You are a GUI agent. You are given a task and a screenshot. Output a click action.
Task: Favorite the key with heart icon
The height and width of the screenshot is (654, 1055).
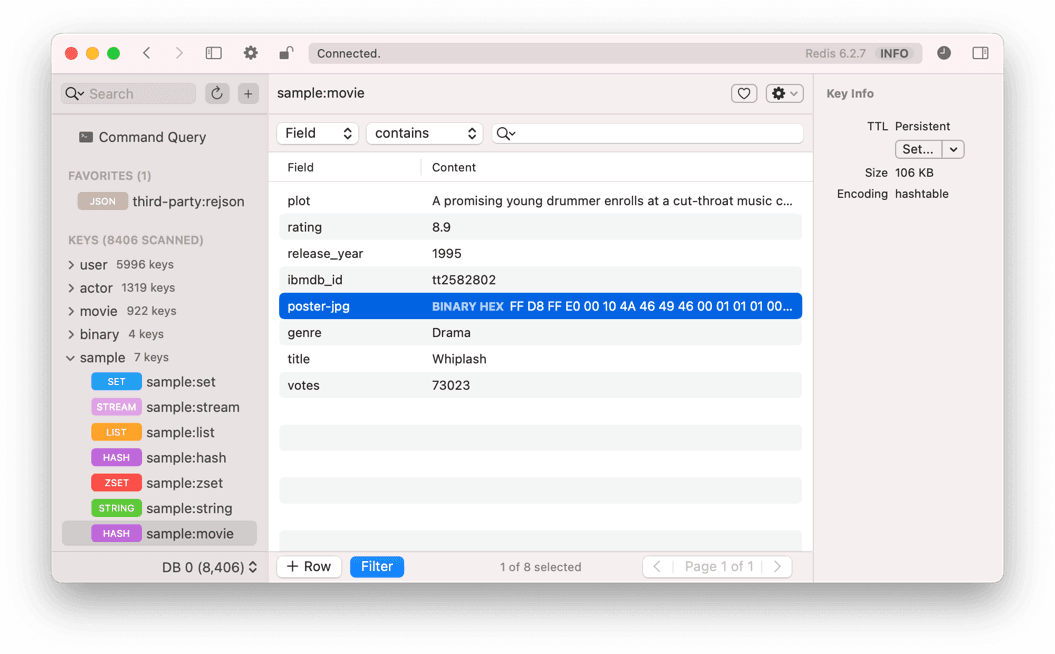tap(744, 93)
